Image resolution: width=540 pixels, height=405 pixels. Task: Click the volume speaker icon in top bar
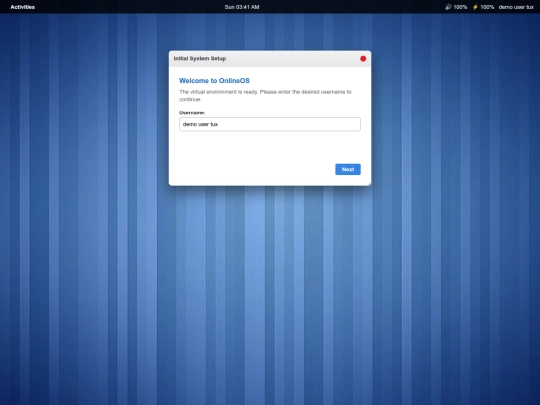[x=448, y=7]
